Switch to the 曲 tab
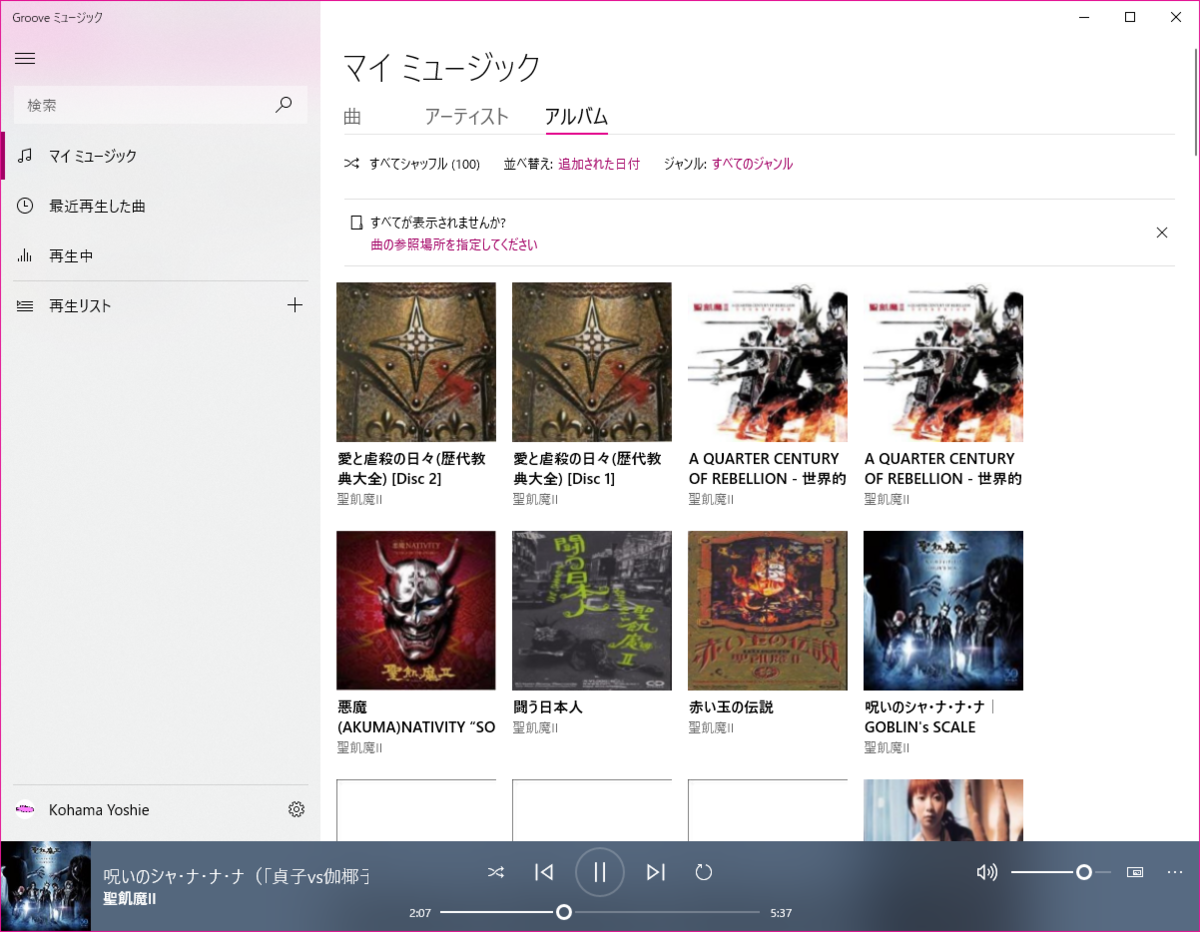This screenshot has height=932, width=1200. [x=352, y=117]
